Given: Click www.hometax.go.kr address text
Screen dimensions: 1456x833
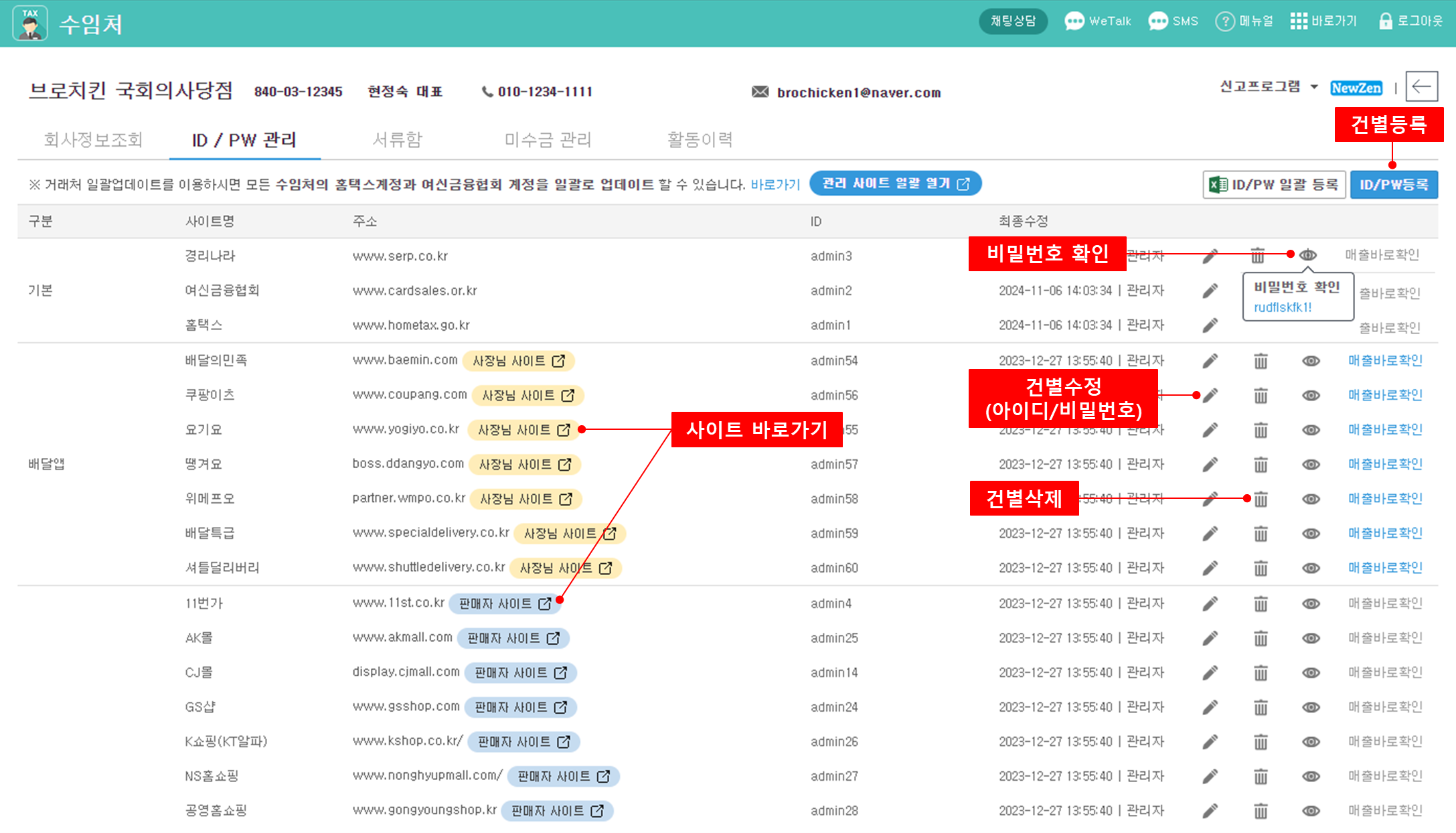Looking at the screenshot, I should pos(411,325).
